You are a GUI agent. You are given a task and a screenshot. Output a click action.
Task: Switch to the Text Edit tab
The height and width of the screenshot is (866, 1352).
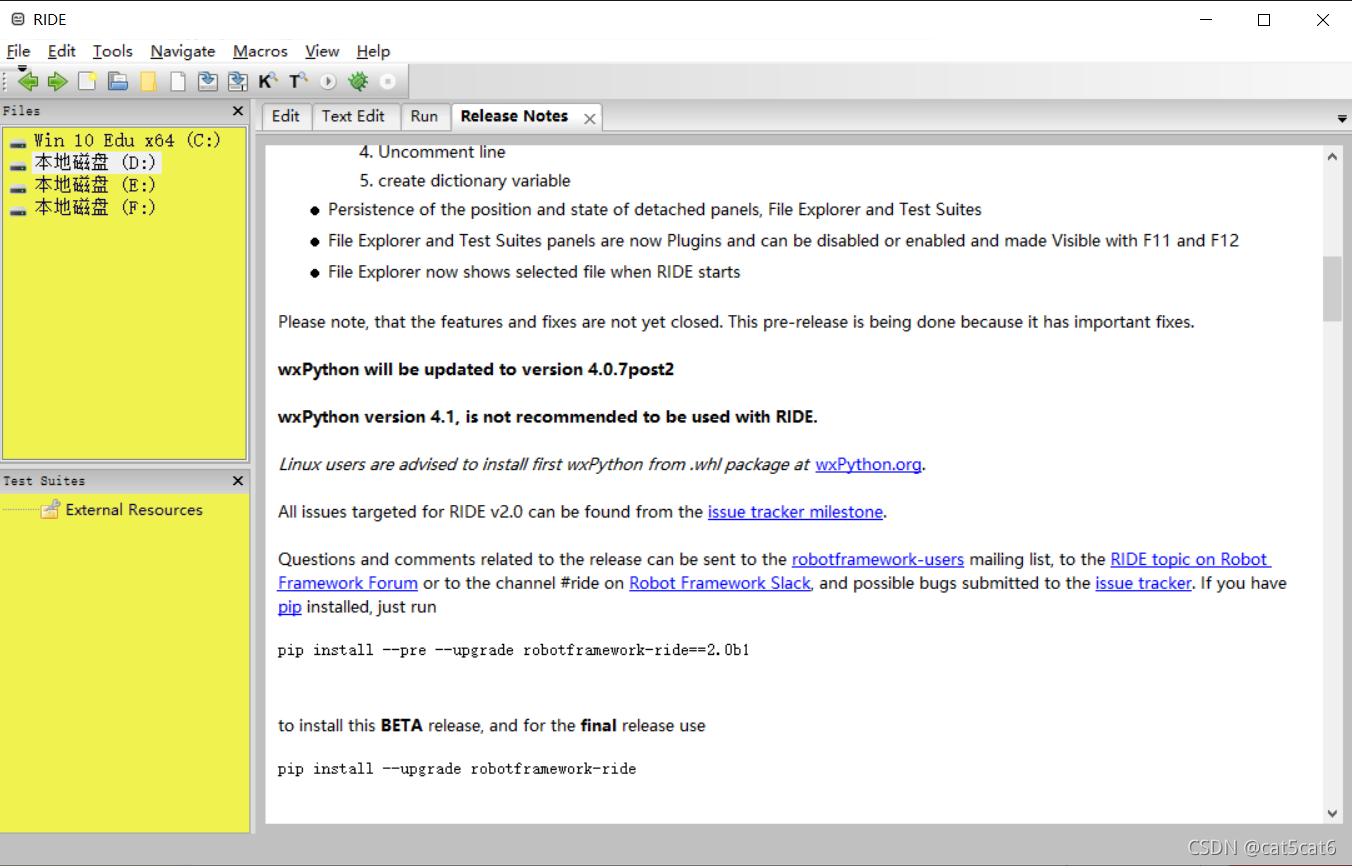(355, 116)
